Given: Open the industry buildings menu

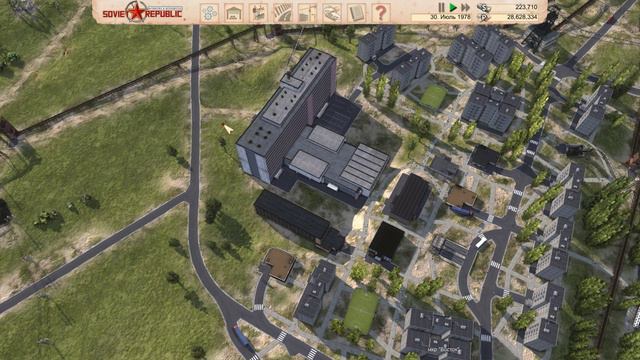Looking at the screenshot, I should [258, 13].
